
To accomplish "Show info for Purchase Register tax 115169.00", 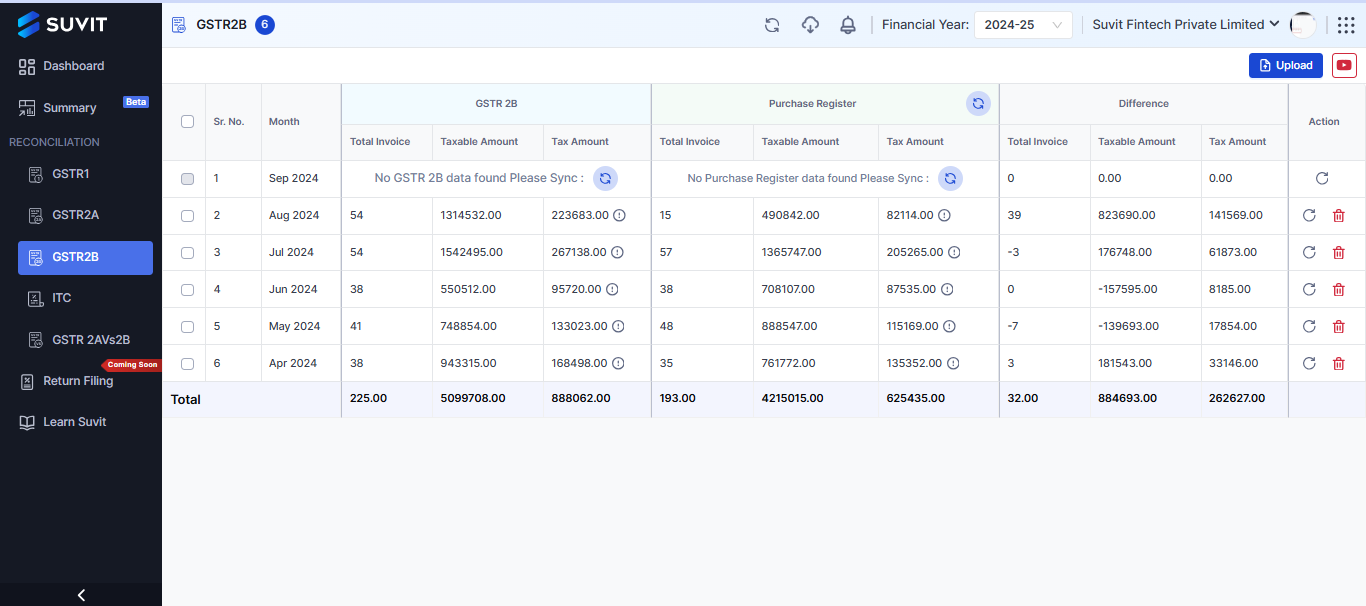I will click(x=949, y=326).
